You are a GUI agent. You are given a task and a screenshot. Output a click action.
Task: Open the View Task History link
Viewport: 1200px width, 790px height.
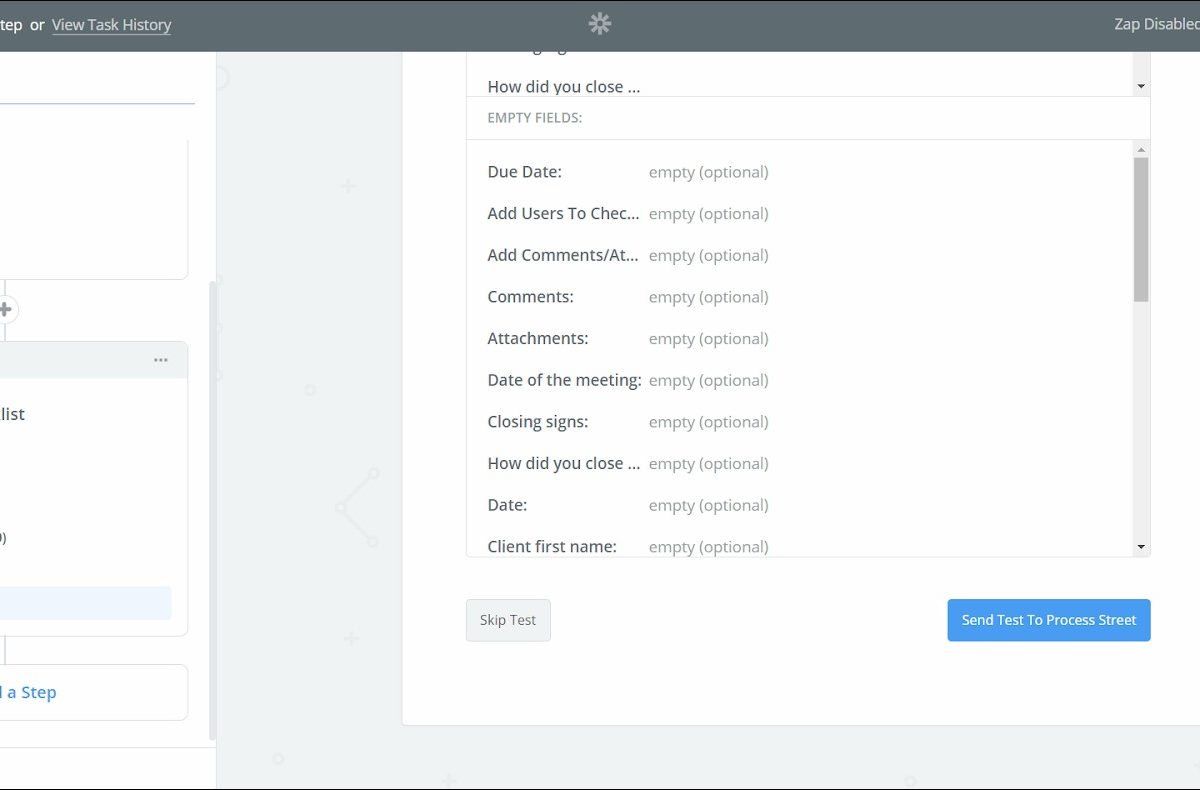111,25
